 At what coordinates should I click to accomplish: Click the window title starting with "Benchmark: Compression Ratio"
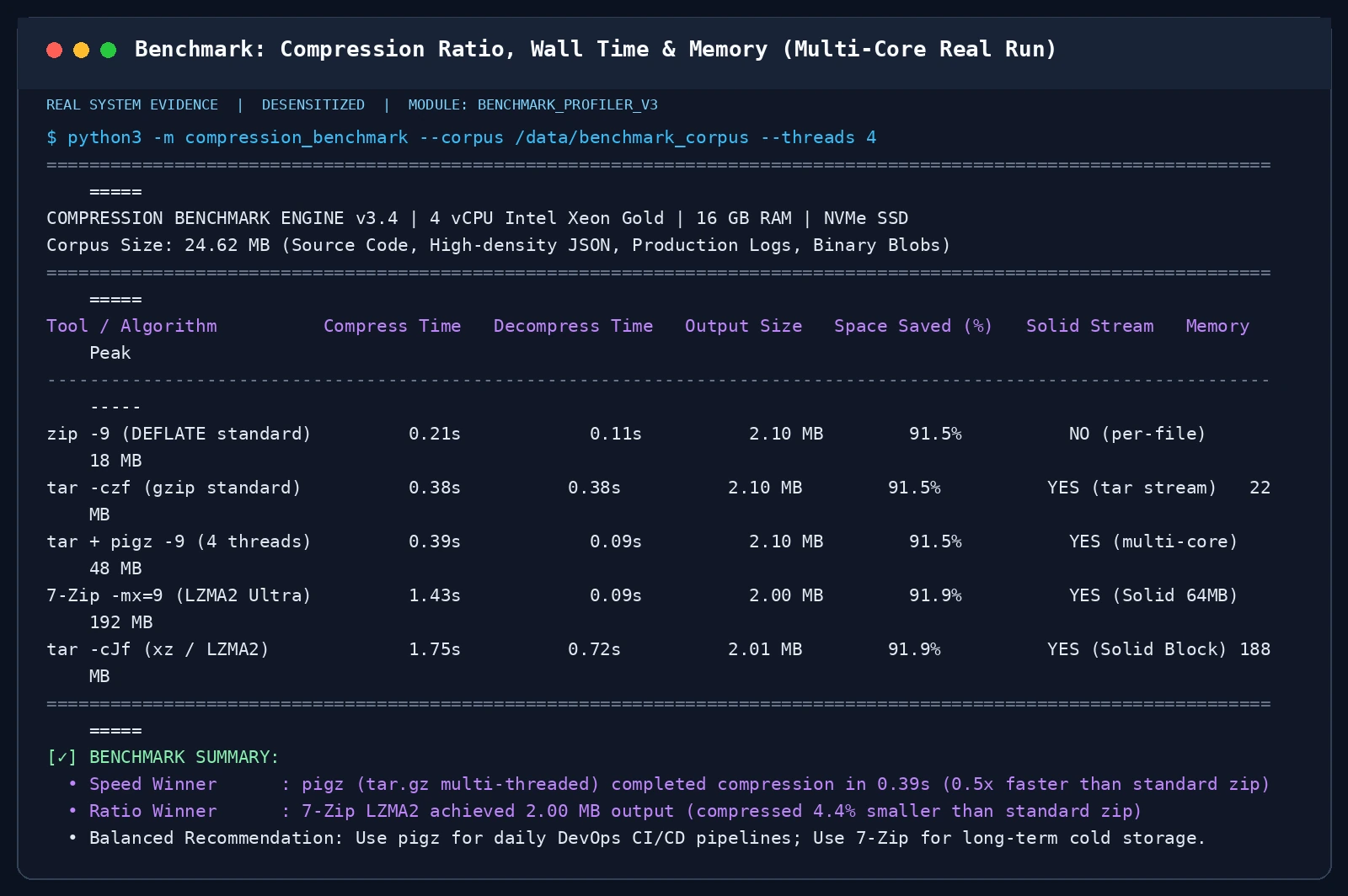(x=596, y=50)
